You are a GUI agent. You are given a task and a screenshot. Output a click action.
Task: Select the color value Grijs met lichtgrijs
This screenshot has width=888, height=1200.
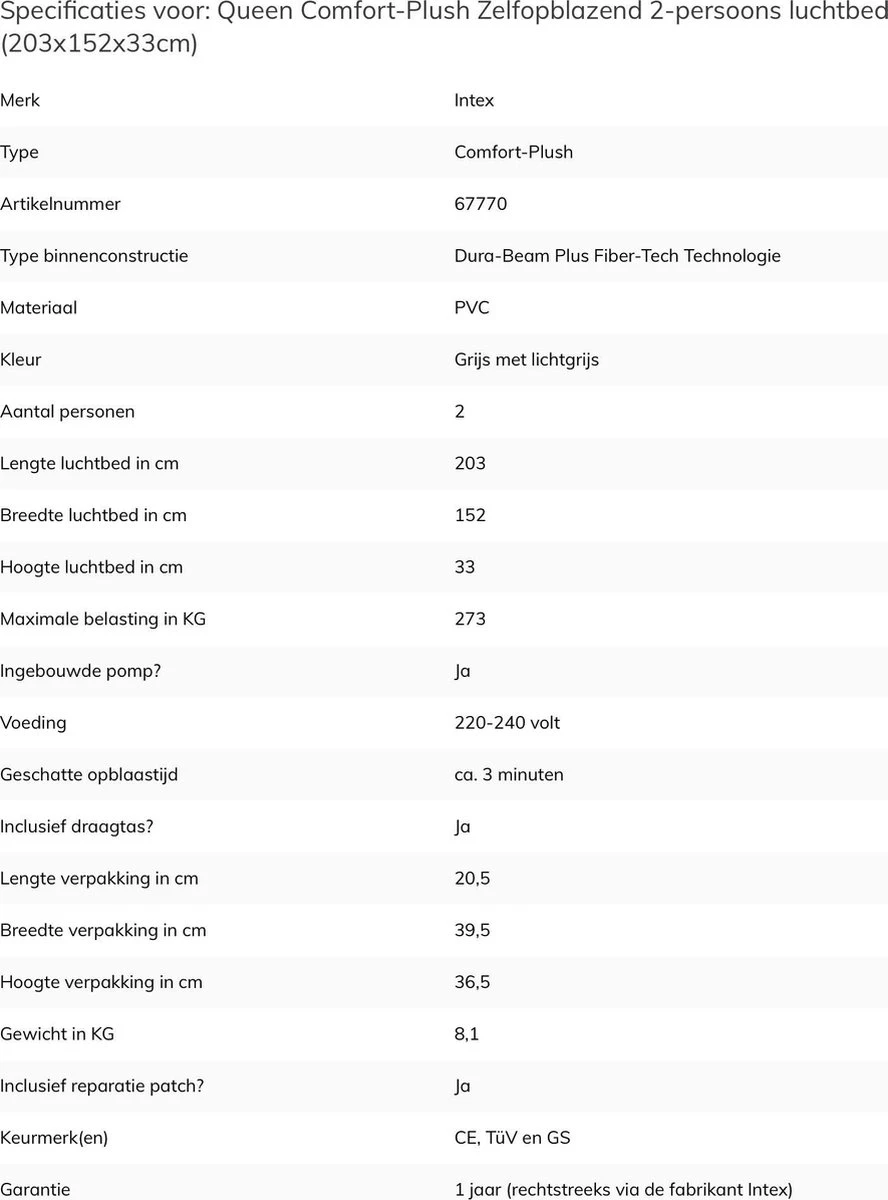point(526,360)
